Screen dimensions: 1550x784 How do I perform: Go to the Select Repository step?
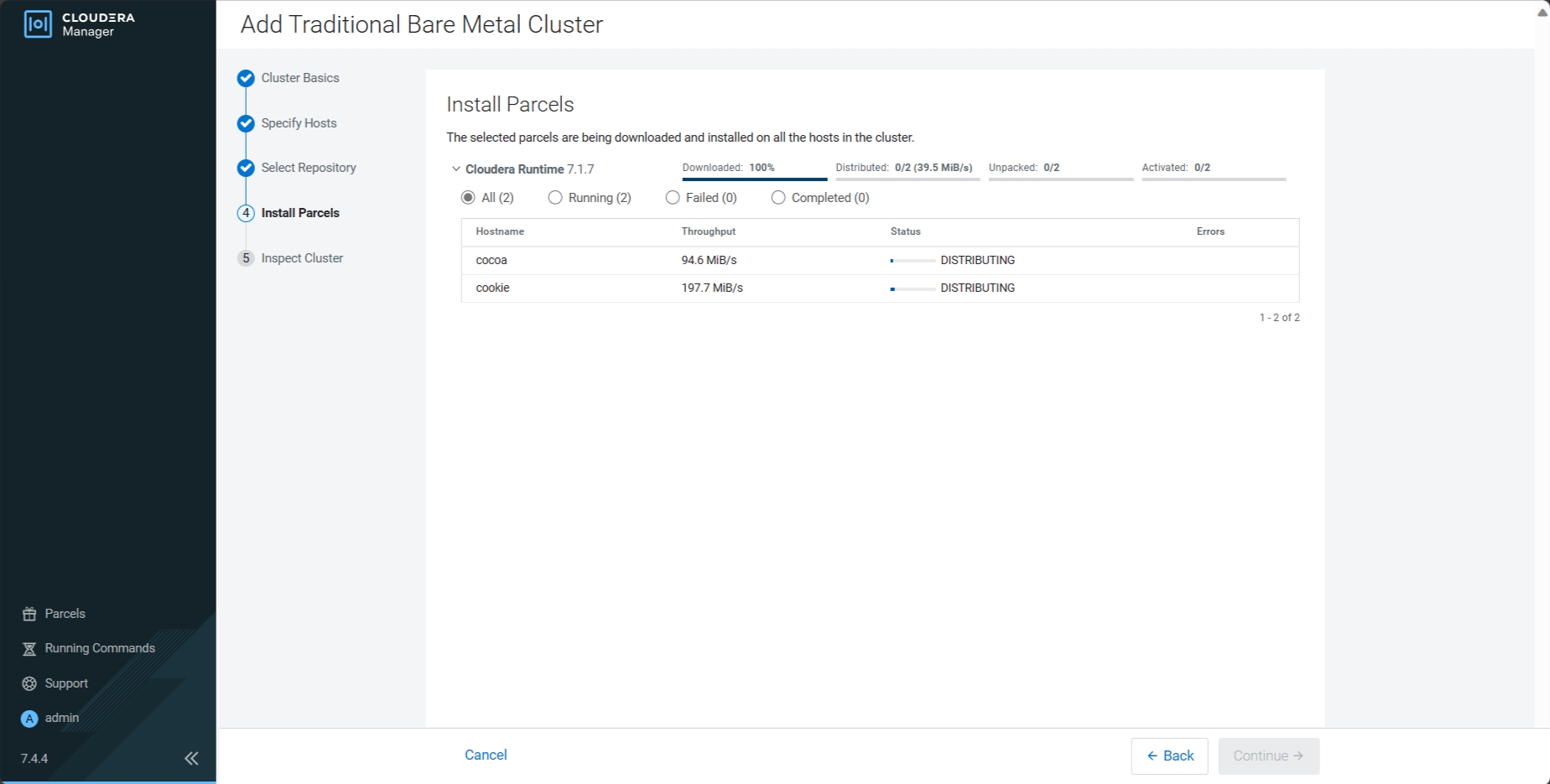point(309,168)
